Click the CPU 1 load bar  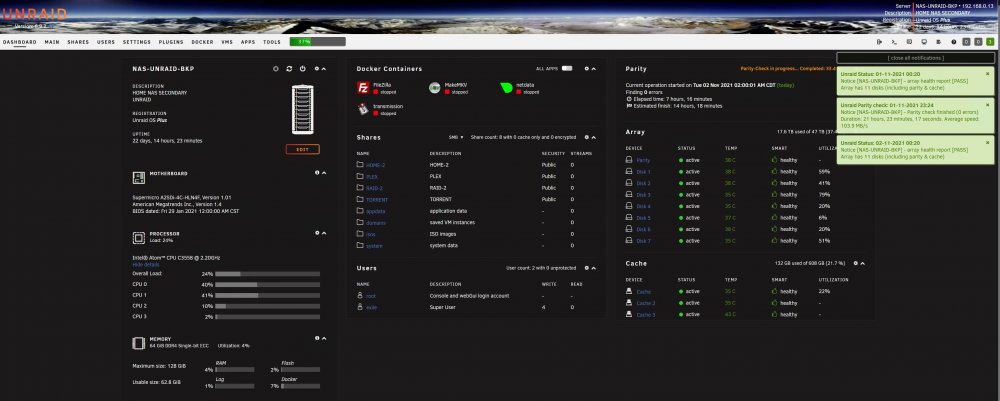click(267, 295)
